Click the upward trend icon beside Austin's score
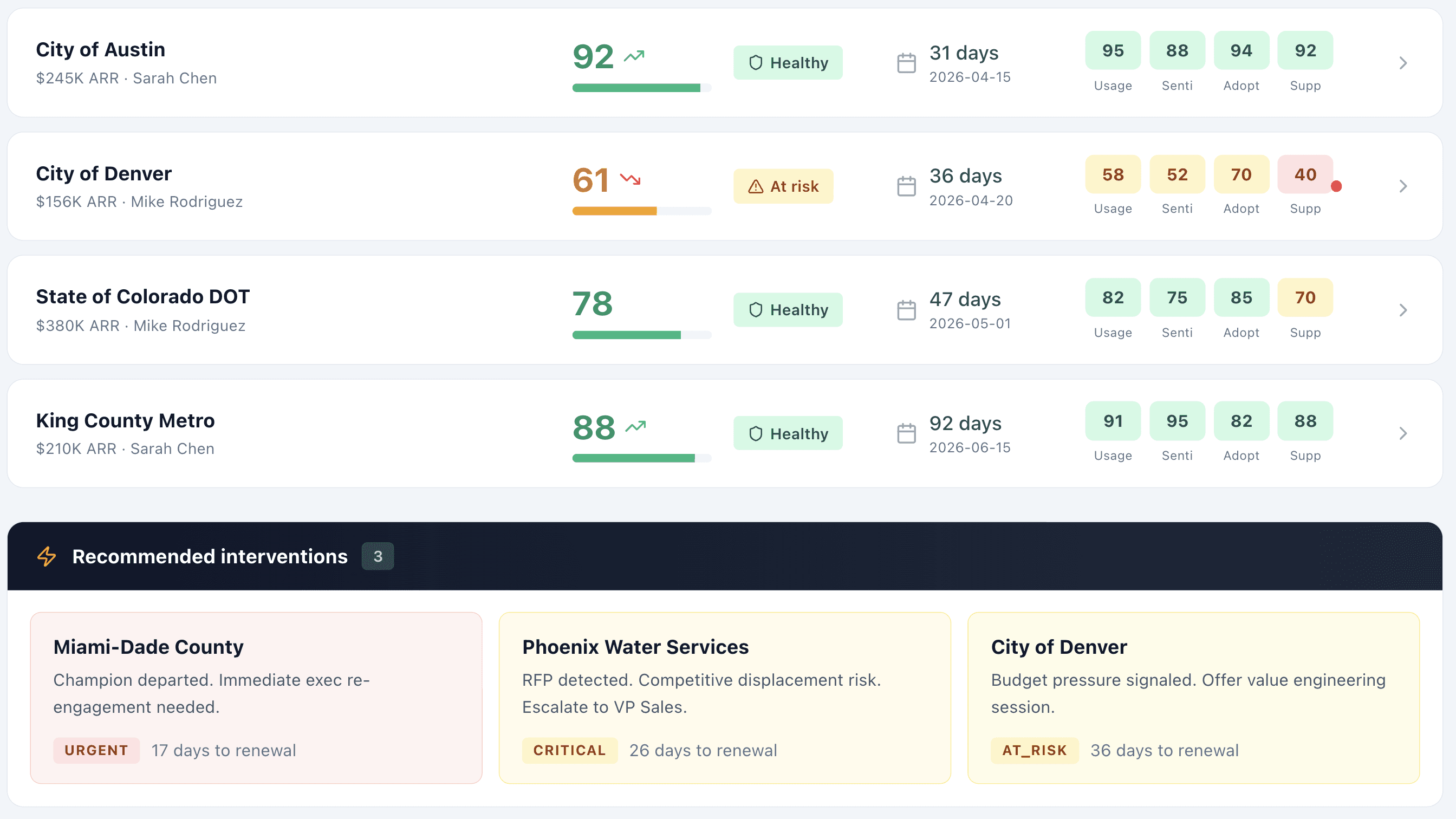 coord(634,56)
